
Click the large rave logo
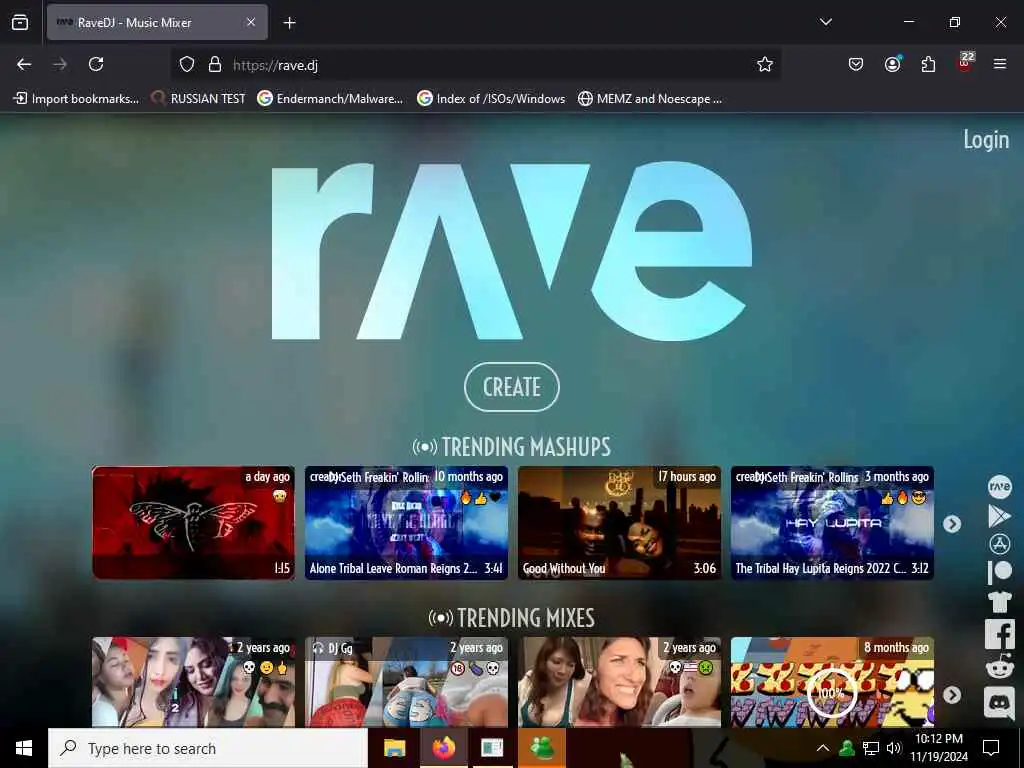[x=511, y=251]
